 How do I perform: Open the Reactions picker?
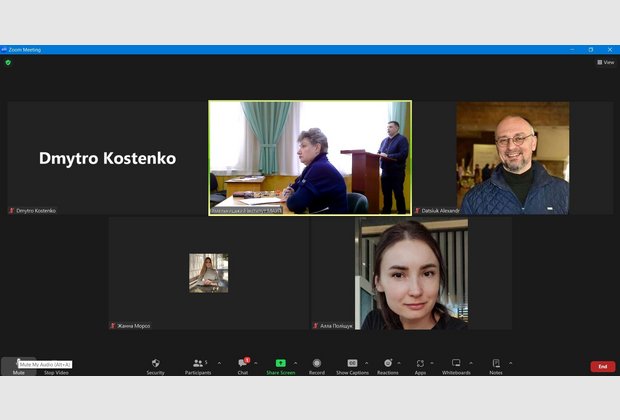[388, 366]
